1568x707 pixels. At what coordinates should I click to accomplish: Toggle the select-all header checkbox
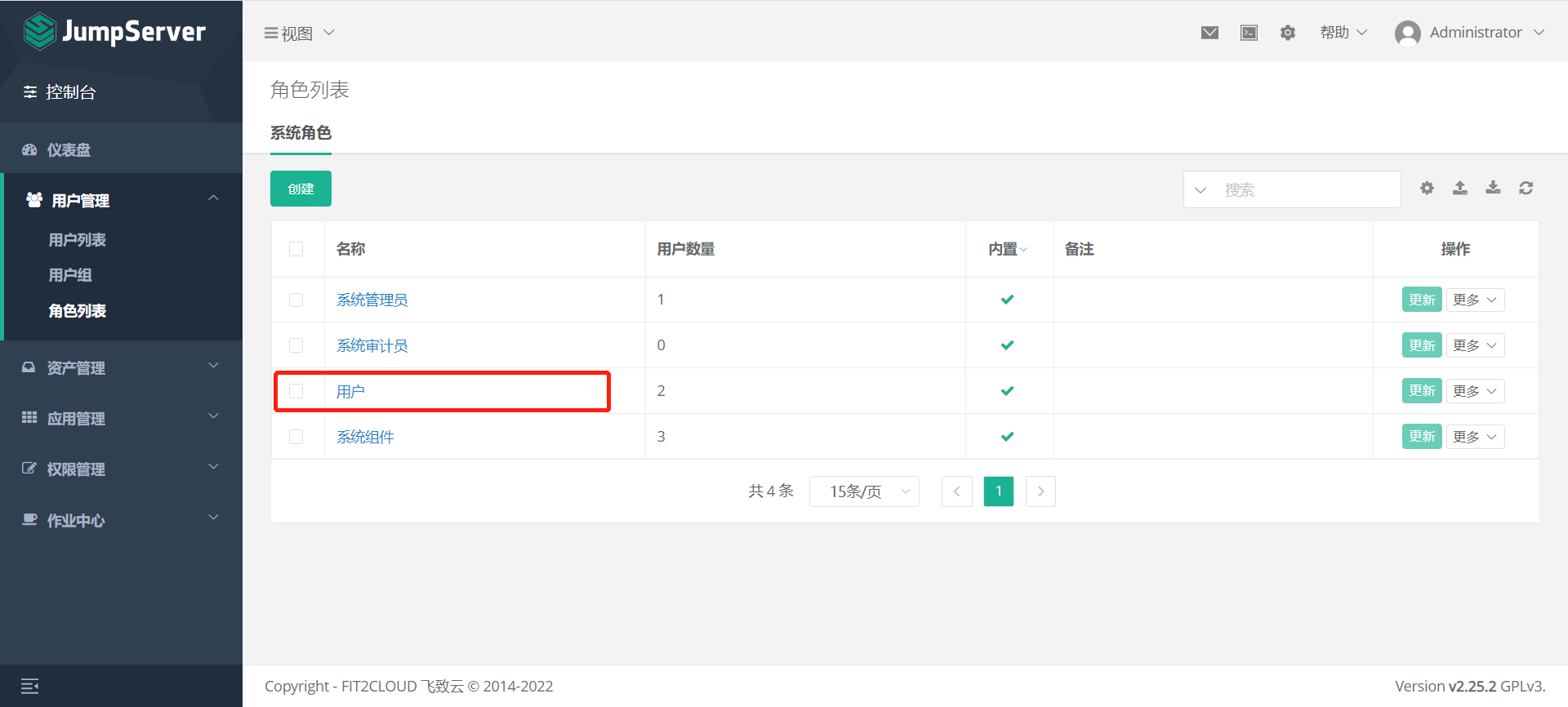(296, 249)
